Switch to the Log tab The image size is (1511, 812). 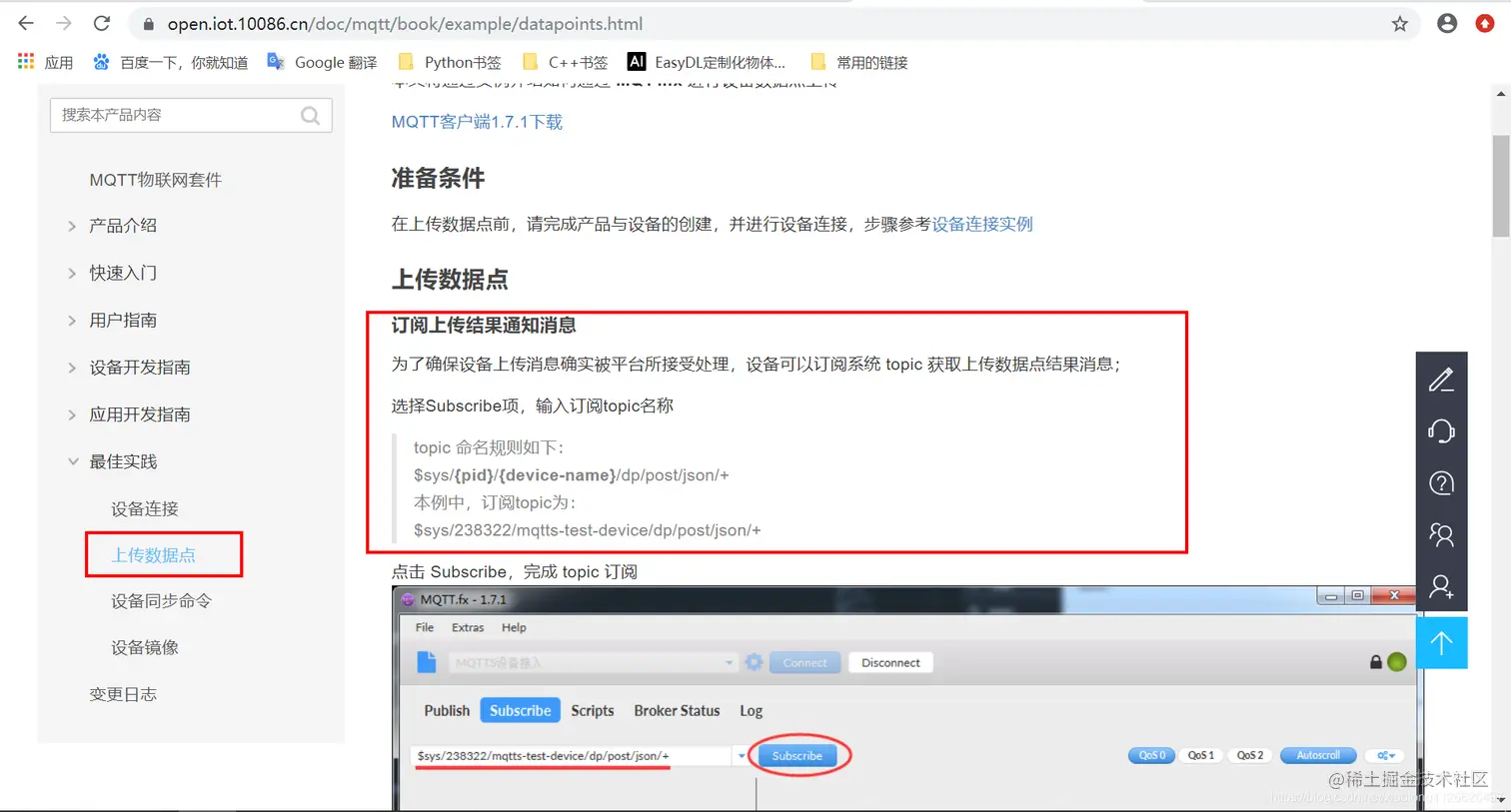click(x=752, y=711)
